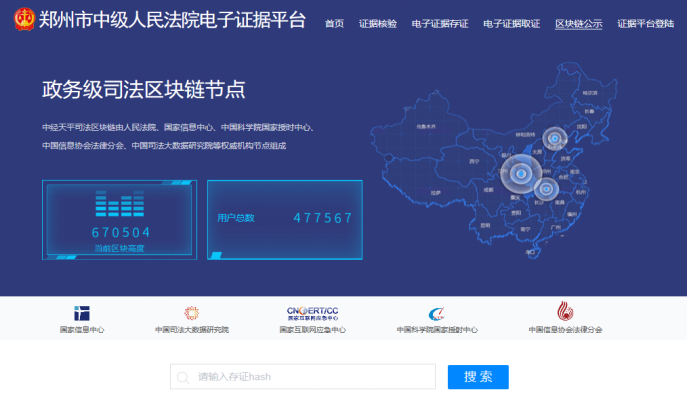This screenshot has width=688, height=404.
Task: Click the 昆明 label on the map
Action: [x=485, y=225]
